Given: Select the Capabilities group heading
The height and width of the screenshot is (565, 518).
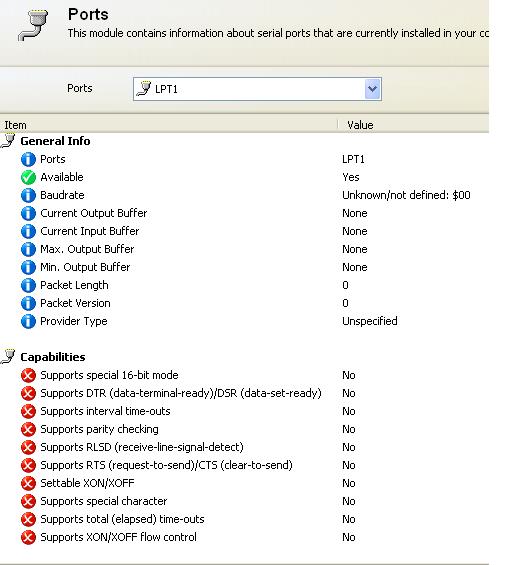Looking at the screenshot, I should click(x=53, y=357).
